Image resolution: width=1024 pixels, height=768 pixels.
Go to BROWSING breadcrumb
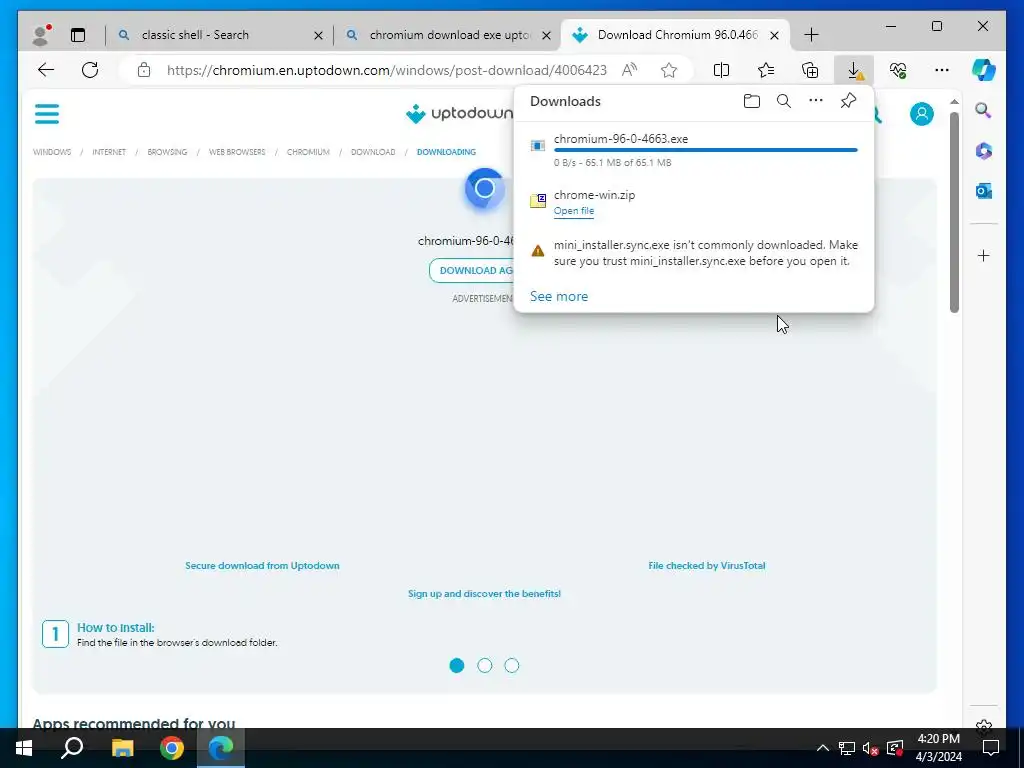click(x=167, y=152)
